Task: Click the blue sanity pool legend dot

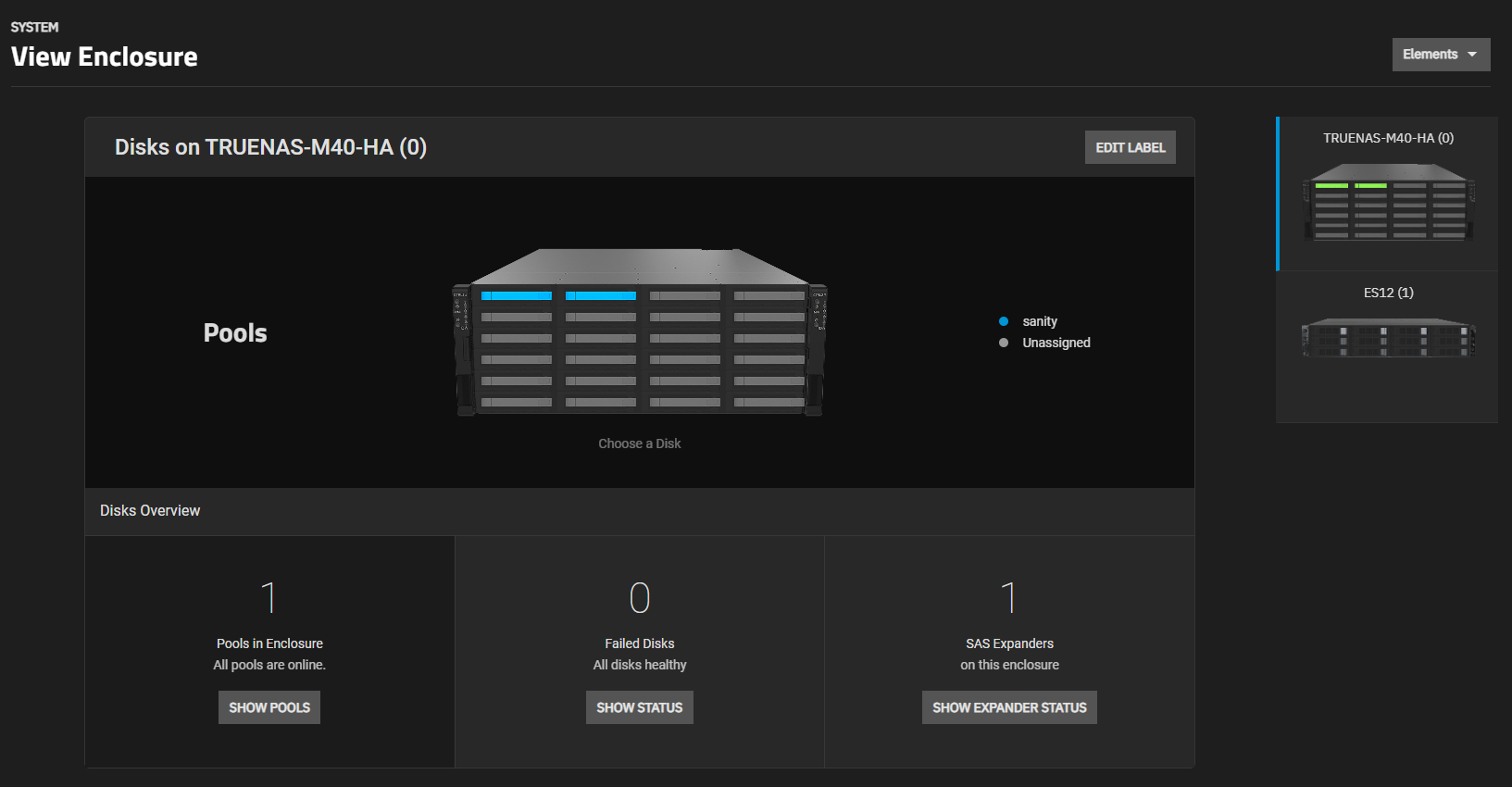Action: 1004,321
